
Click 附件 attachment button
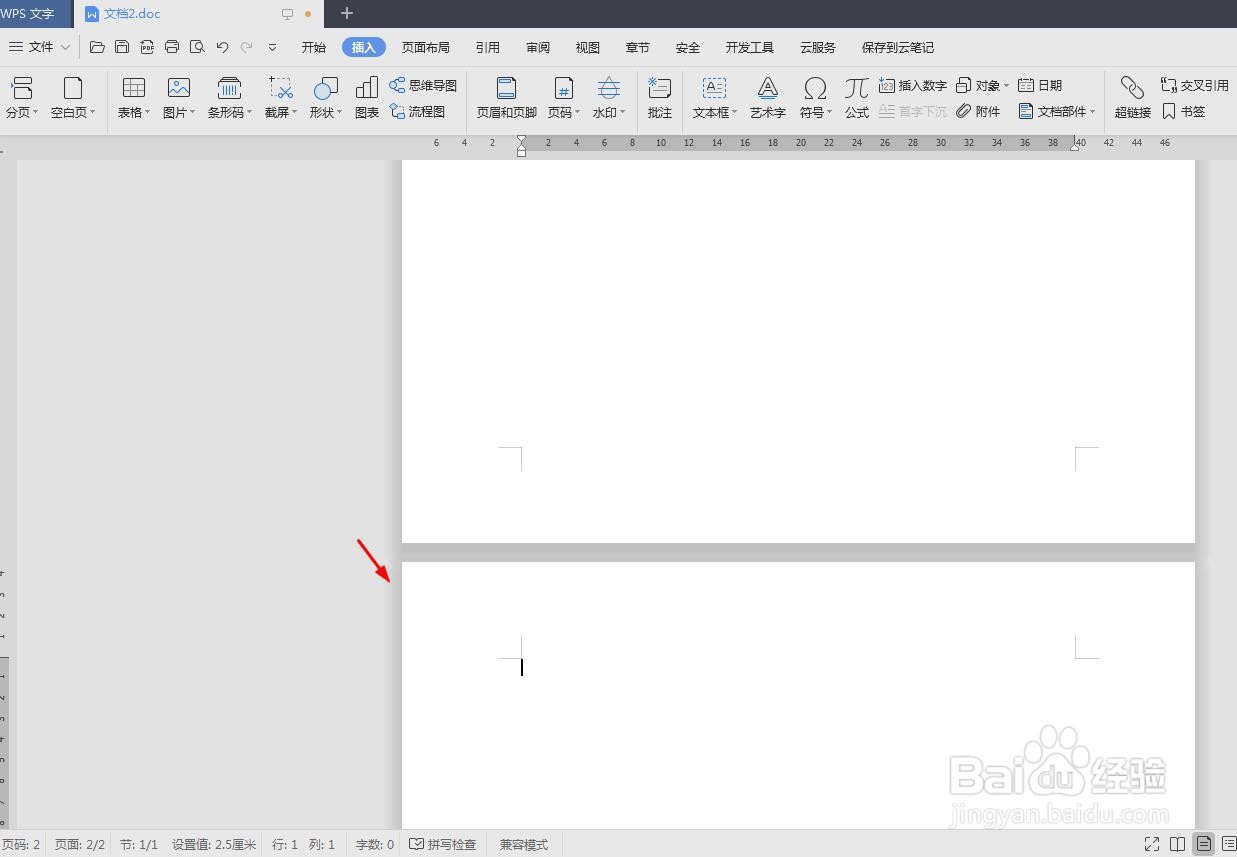(x=978, y=111)
